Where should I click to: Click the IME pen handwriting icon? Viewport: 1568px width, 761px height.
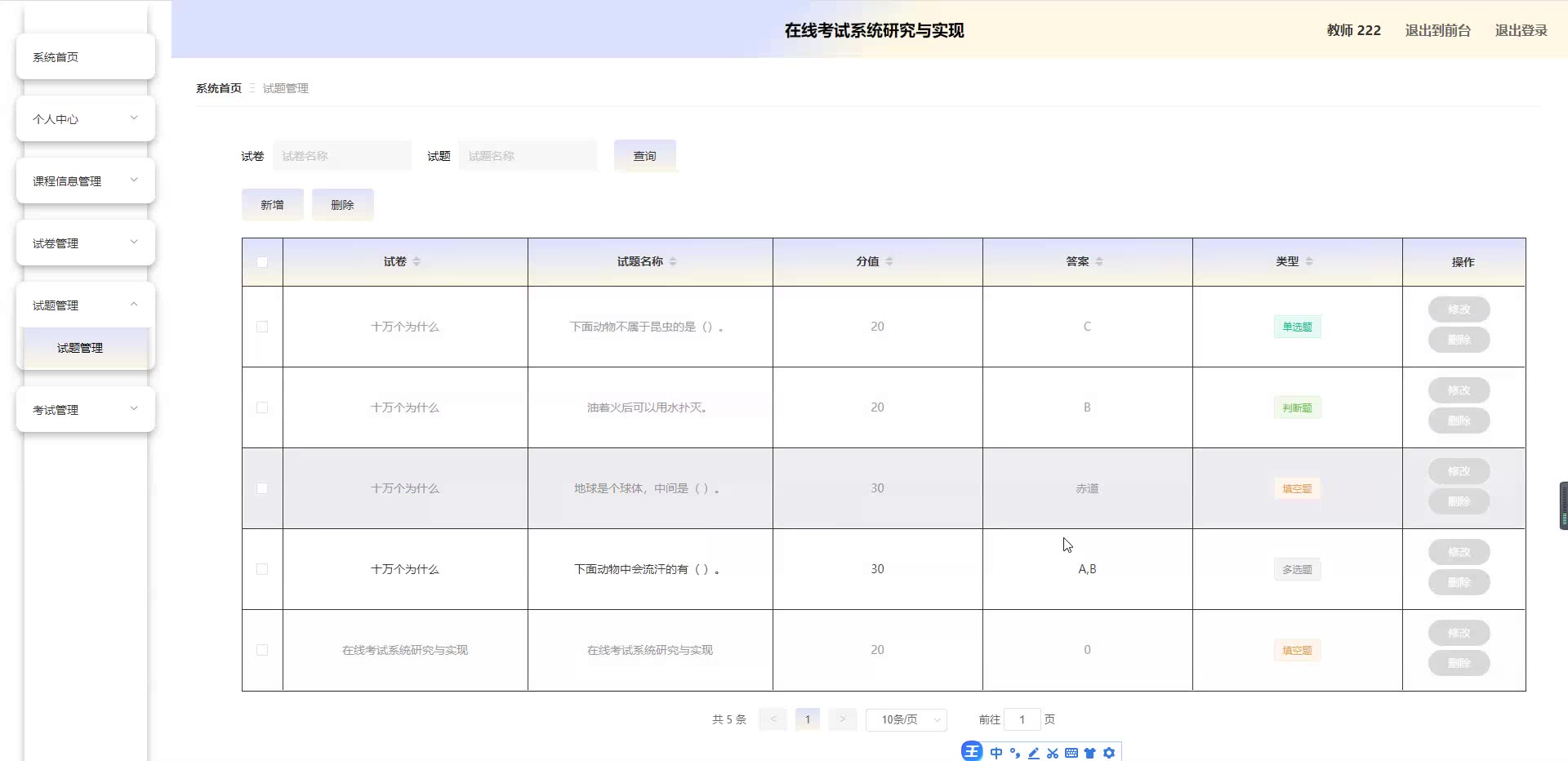[x=1034, y=753]
